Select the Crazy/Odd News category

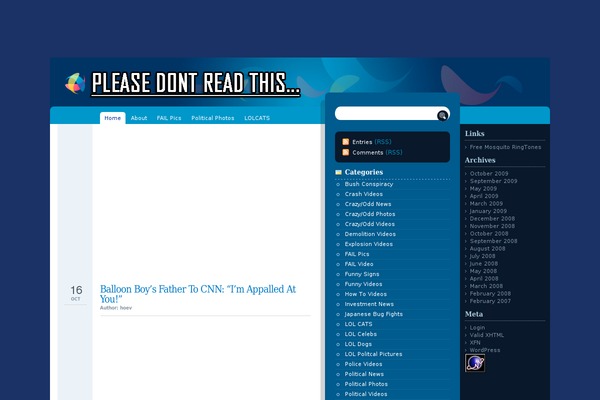368,204
